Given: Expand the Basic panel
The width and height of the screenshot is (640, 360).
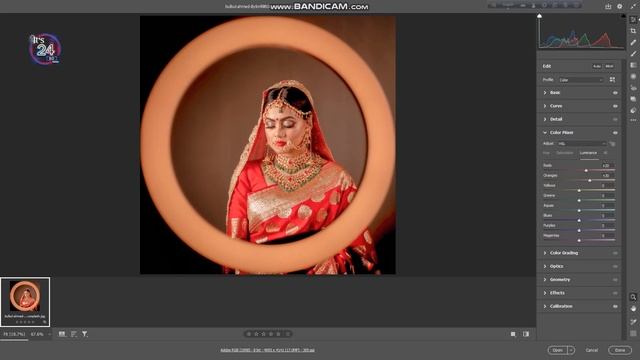Looking at the screenshot, I should click(x=545, y=93).
